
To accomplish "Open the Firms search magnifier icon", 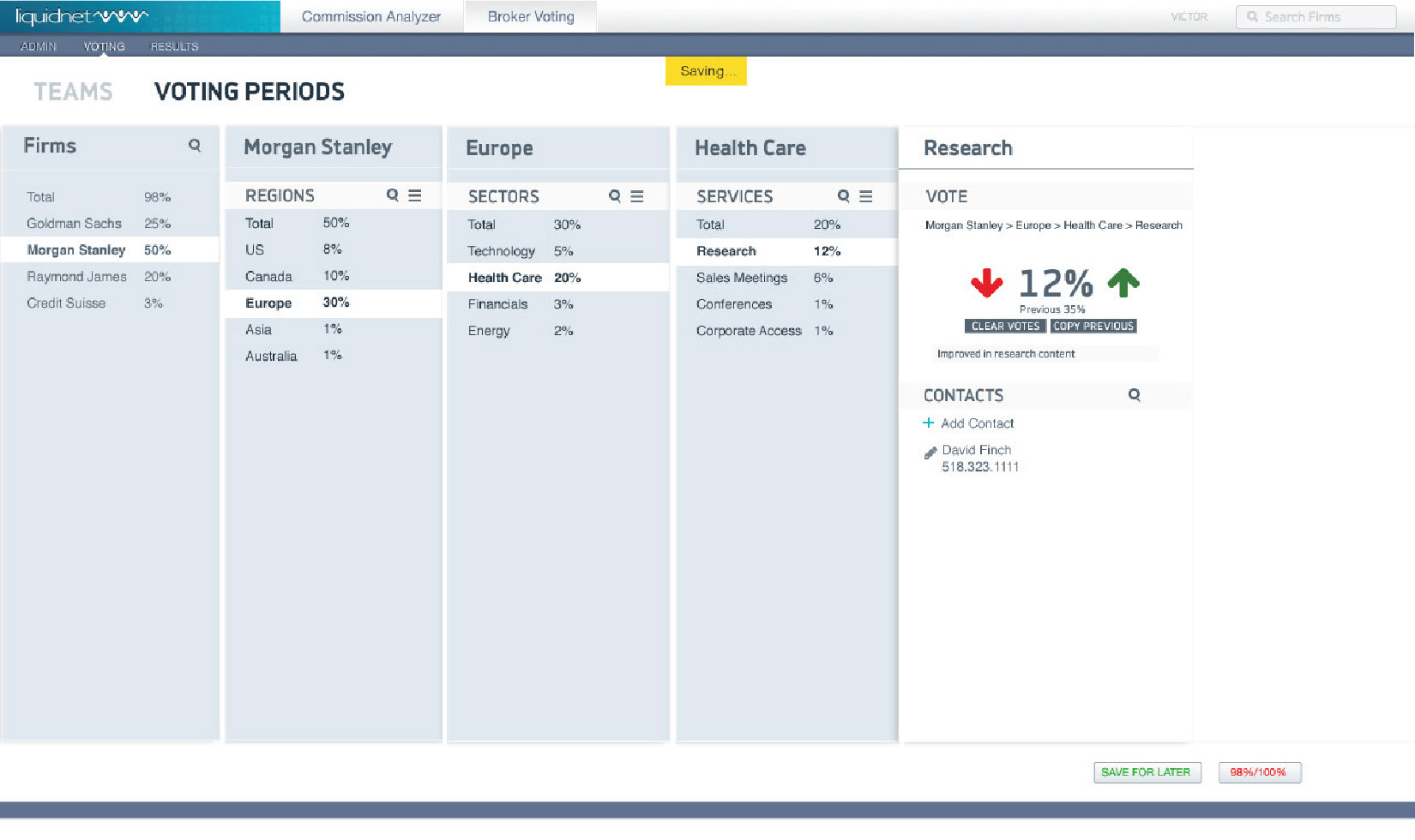I will [x=195, y=146].
